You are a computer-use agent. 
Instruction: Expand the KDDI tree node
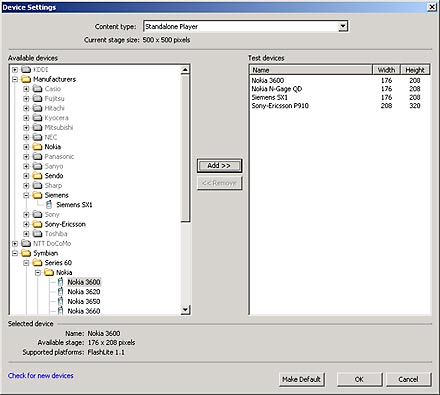pyautogui.click(x=15, y=70)
